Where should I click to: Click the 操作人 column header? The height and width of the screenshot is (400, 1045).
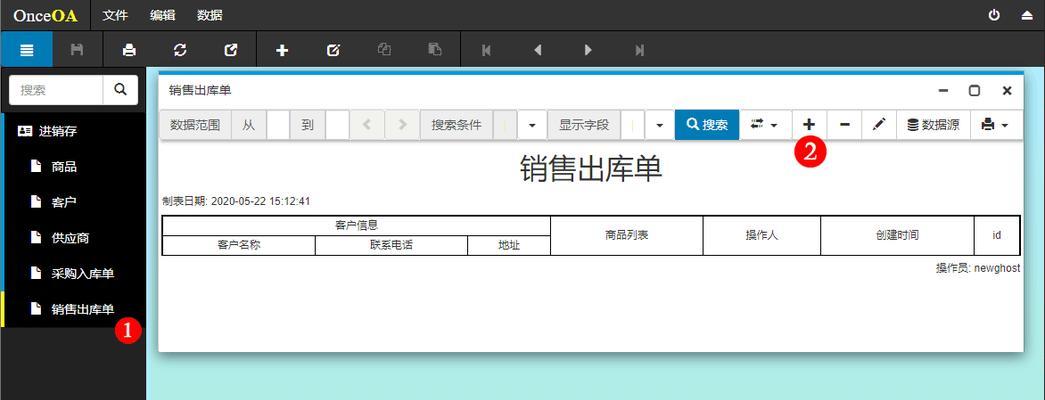point(762,235)
